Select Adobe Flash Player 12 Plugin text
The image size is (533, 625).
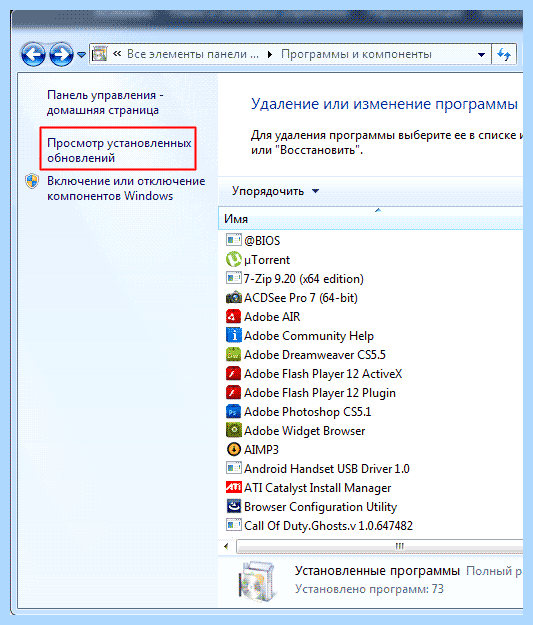pos(320,393)
